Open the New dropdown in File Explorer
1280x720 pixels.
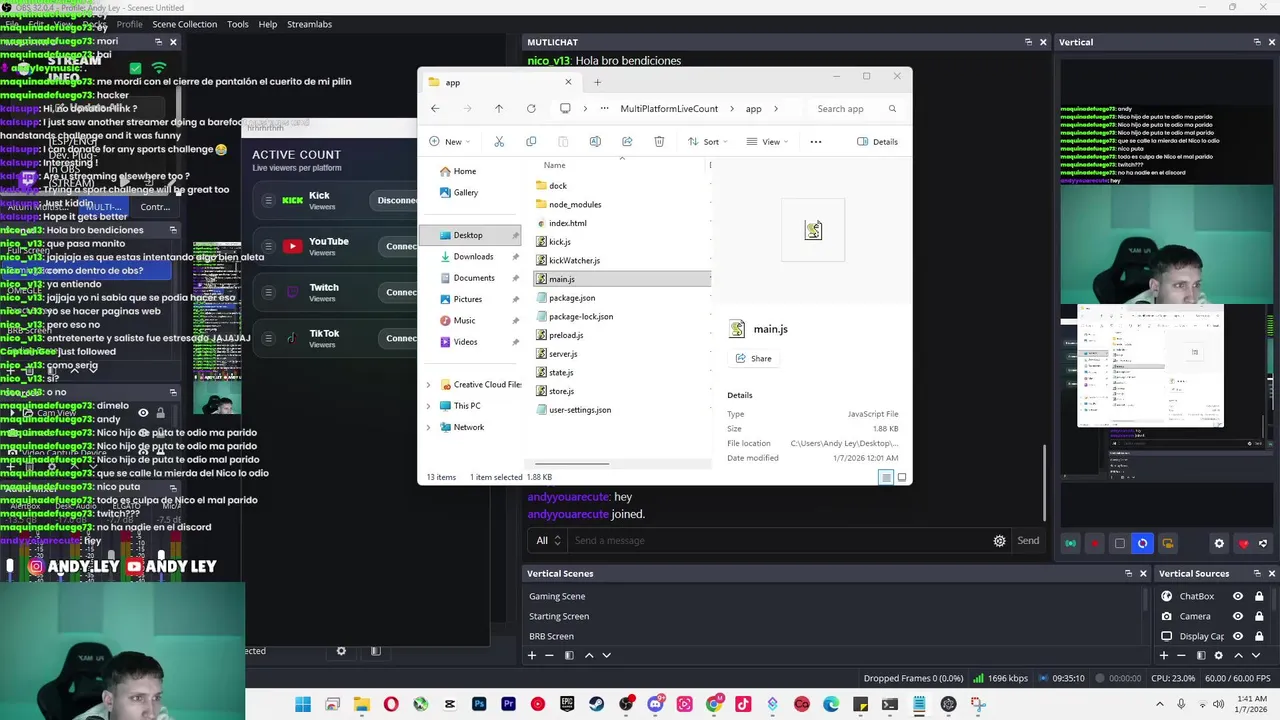click(x=449, y=141)
